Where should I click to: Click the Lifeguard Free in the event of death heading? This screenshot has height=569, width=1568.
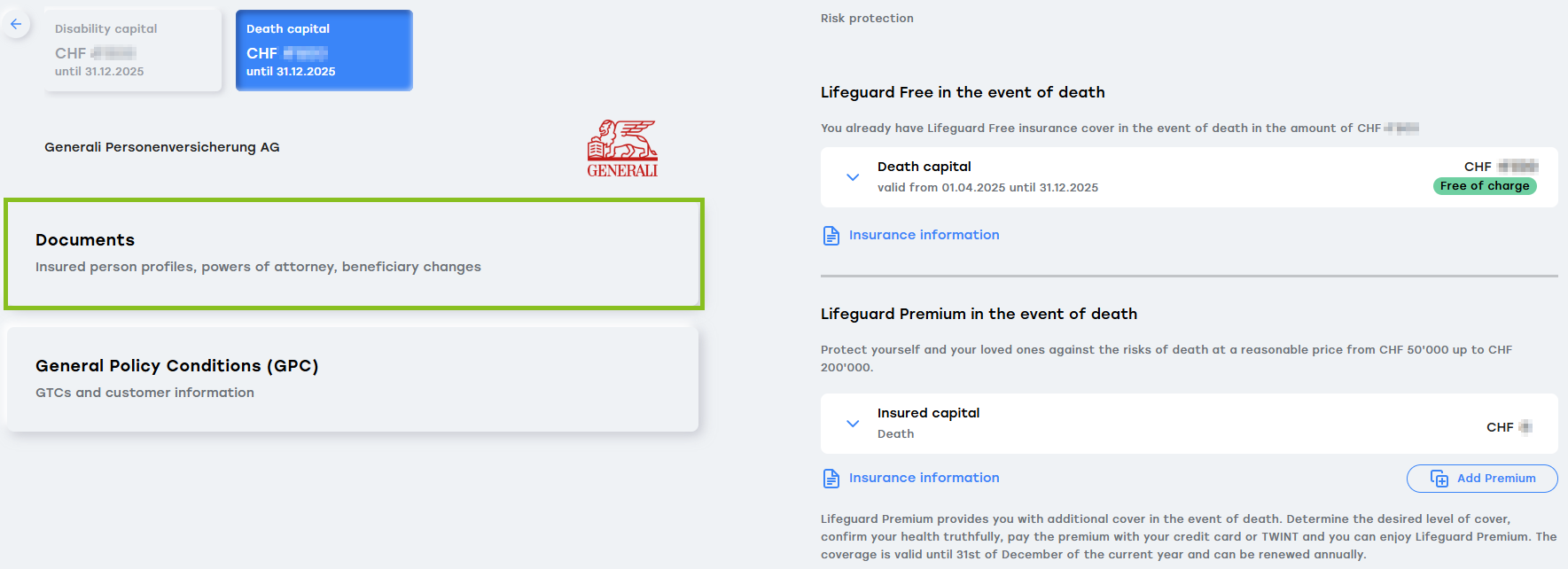click(963, 92)
